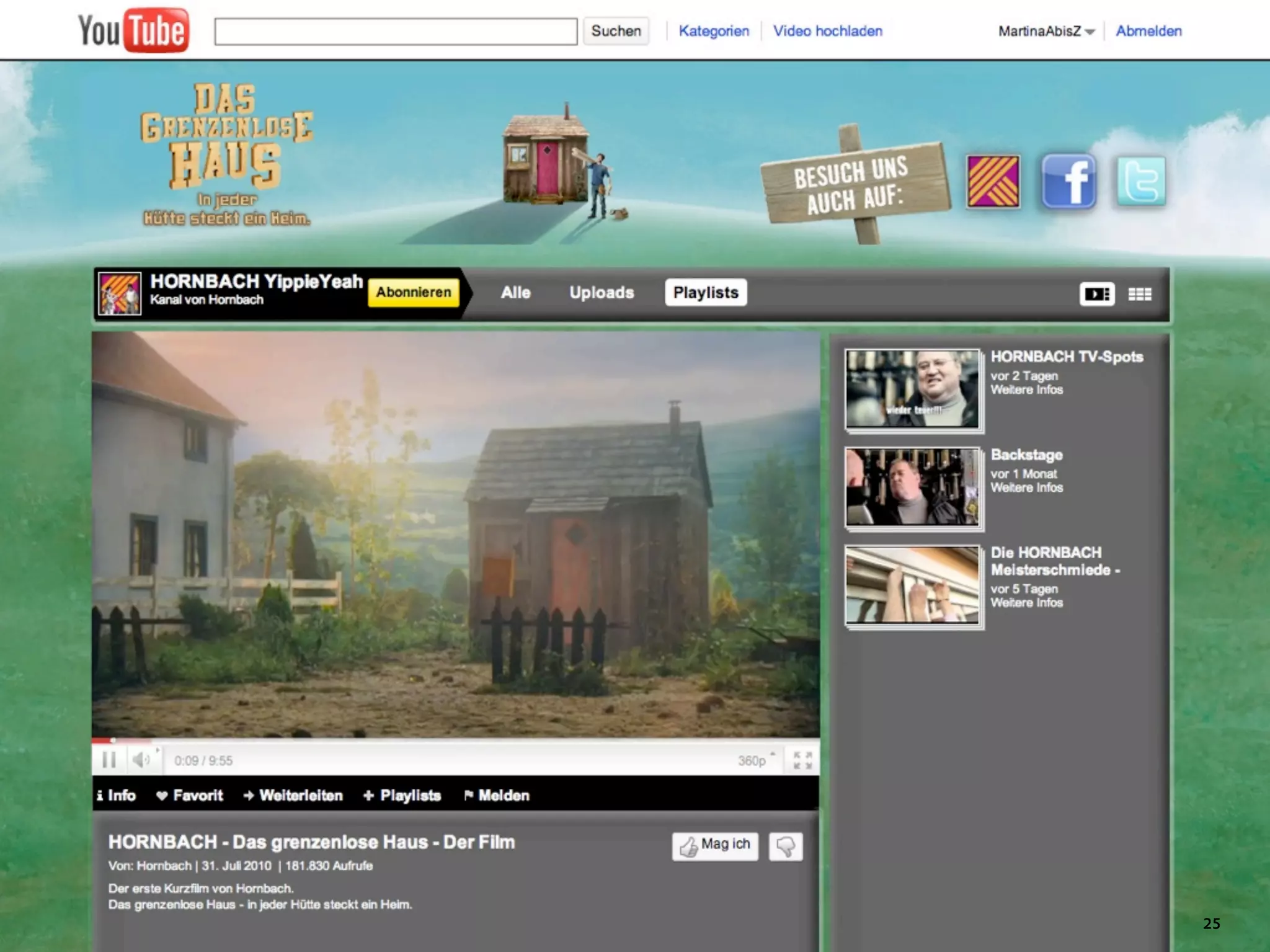The image size is (1270, 952).
Task: Click the YouTube logo
Action: [133, 30]
